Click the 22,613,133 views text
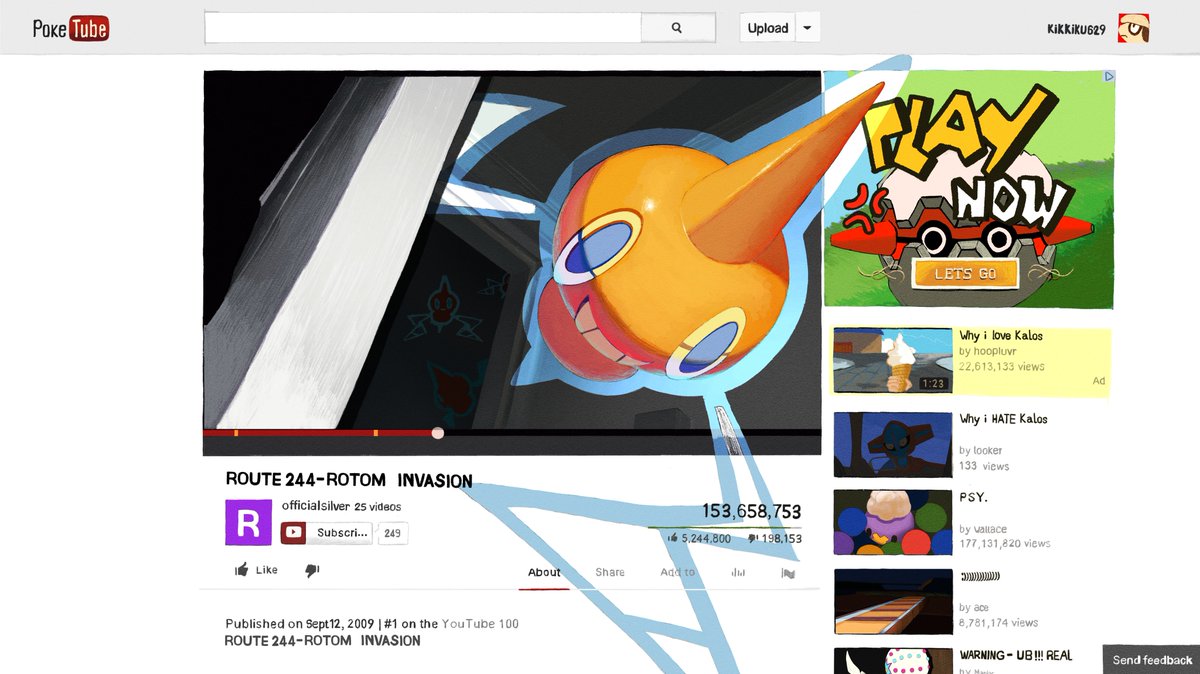 pos(1002,367)
